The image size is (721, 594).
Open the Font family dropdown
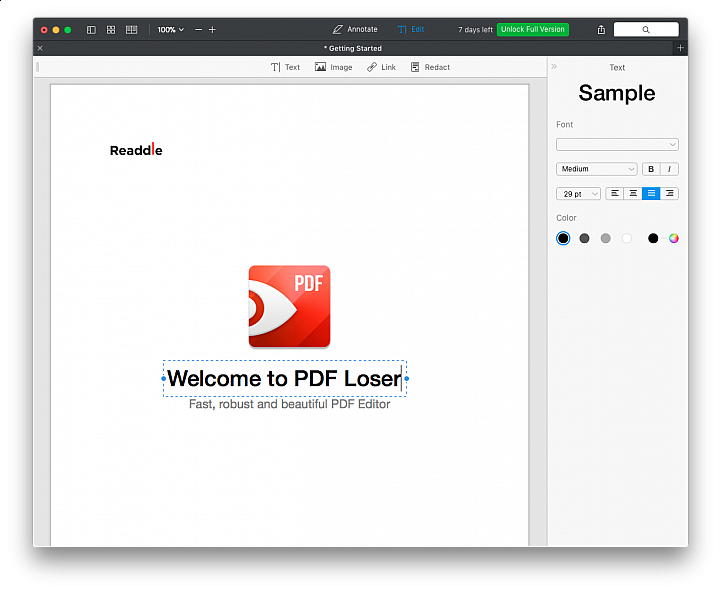pyautogui.click(x=617, y=144)
